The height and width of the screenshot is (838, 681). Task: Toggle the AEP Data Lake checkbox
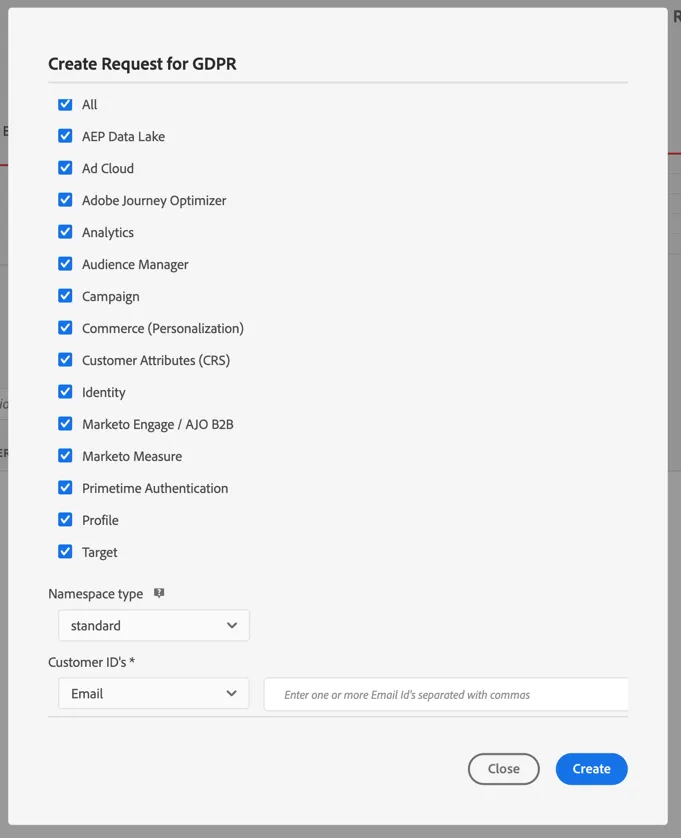pos(65,136)
